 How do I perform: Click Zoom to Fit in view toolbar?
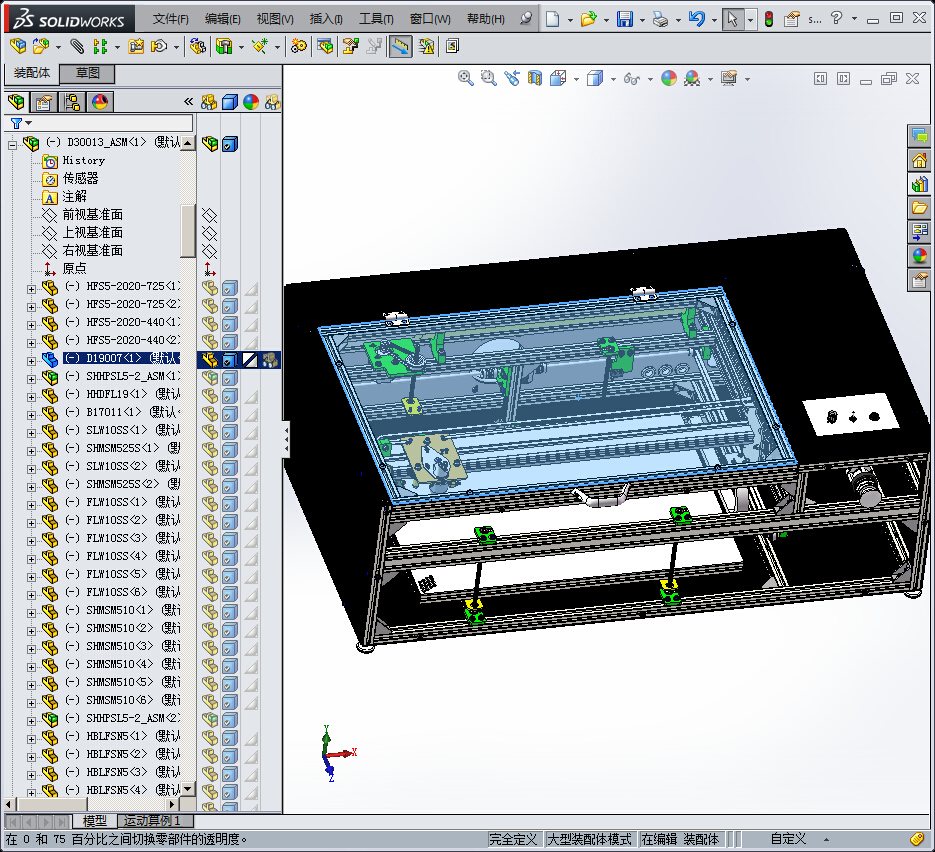(x=465, y=78)
